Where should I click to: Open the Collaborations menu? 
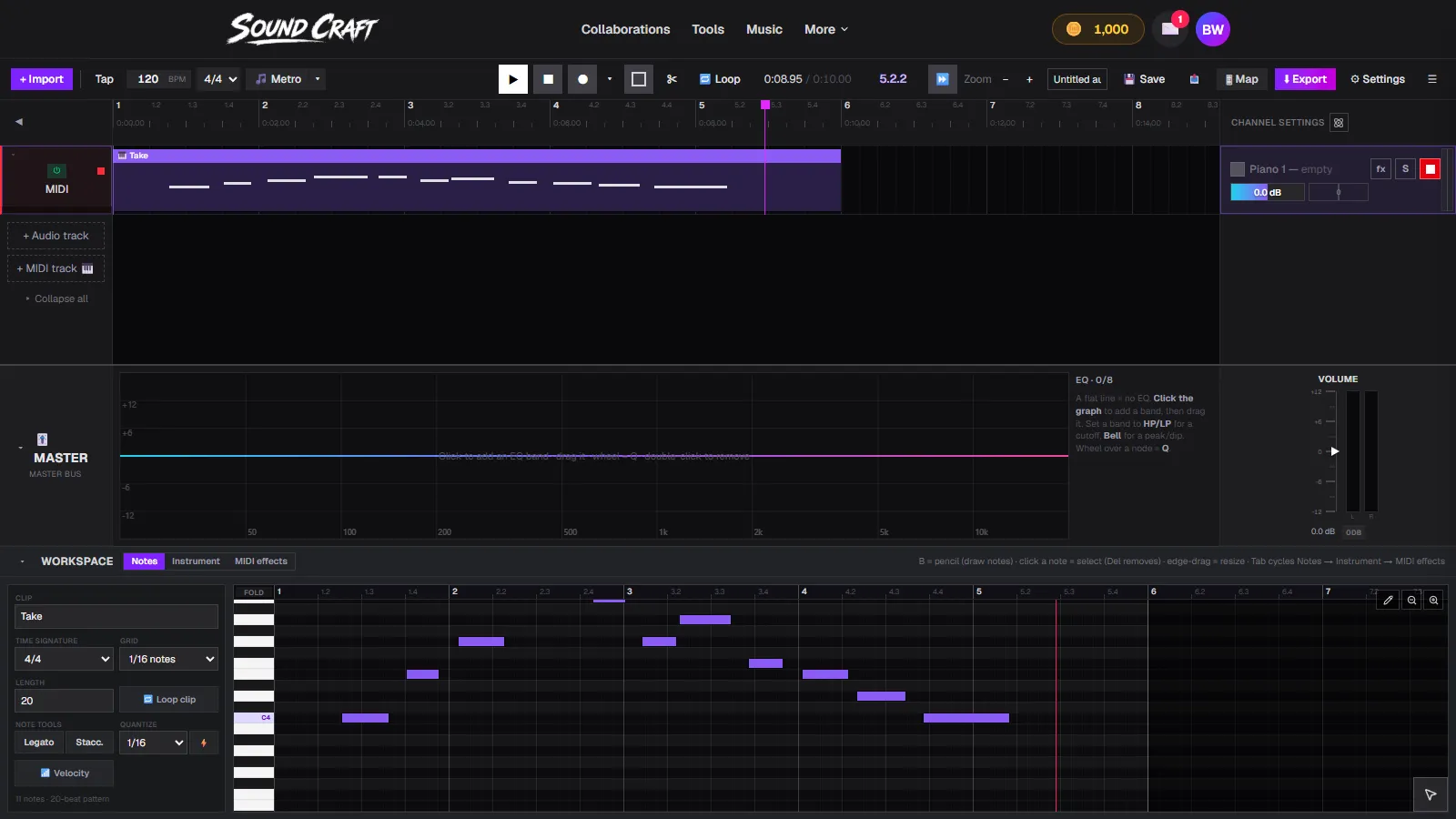coord(626,29)
